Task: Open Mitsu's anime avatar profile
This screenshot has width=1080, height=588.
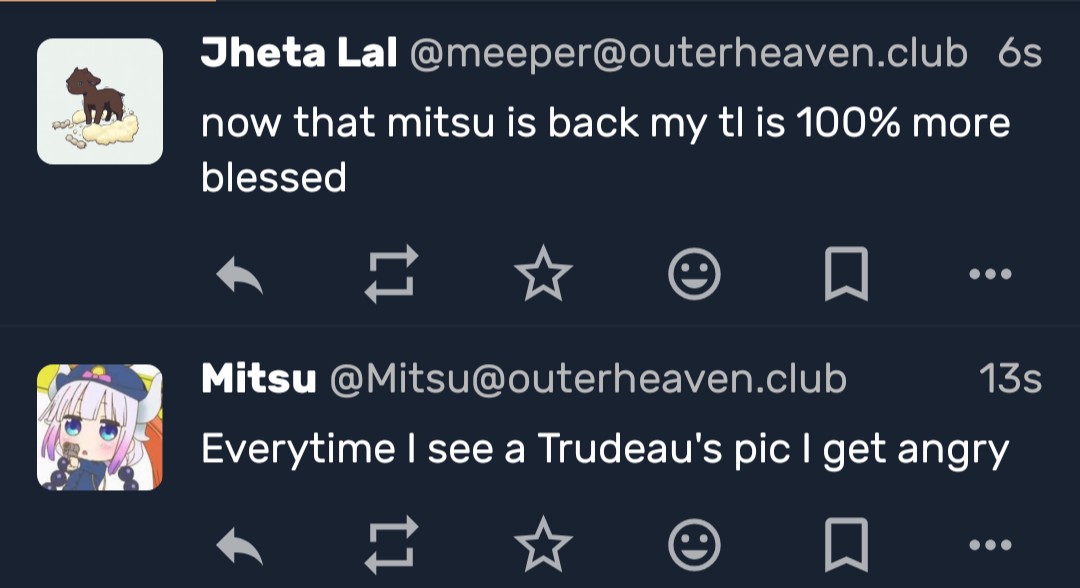Action: [x=100, y=427]
